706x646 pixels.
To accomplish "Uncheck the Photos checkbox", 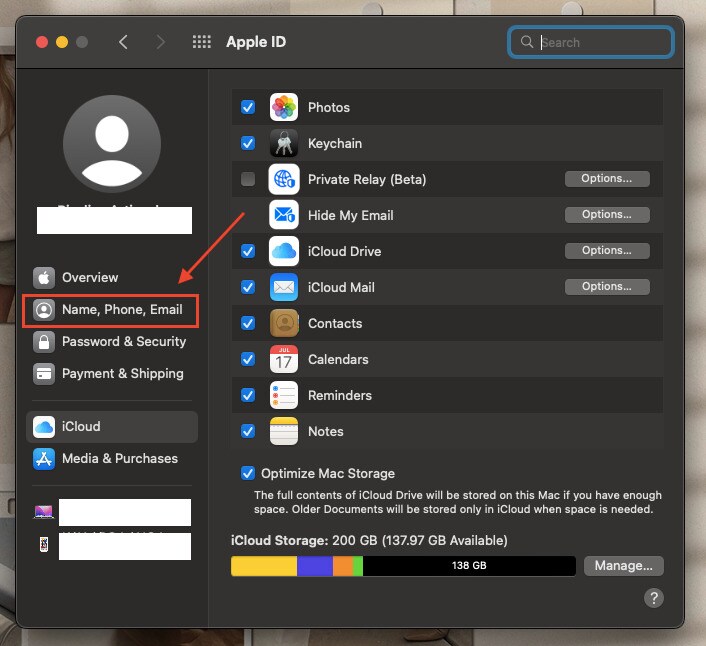I will click(248, 107).
